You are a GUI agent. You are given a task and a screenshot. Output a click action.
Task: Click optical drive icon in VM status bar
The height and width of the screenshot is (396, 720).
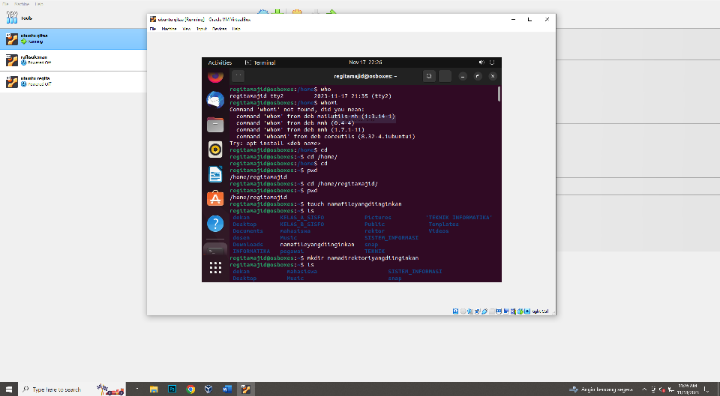(463, 311)
